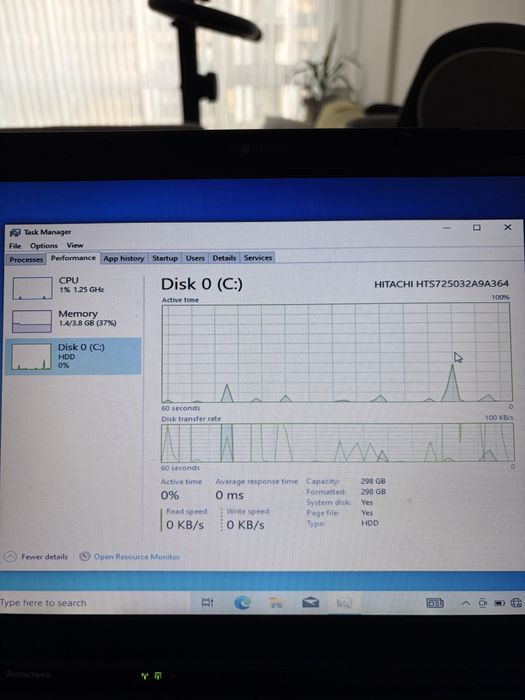Click the Task Manager taskbar icon

coord(344,603)
